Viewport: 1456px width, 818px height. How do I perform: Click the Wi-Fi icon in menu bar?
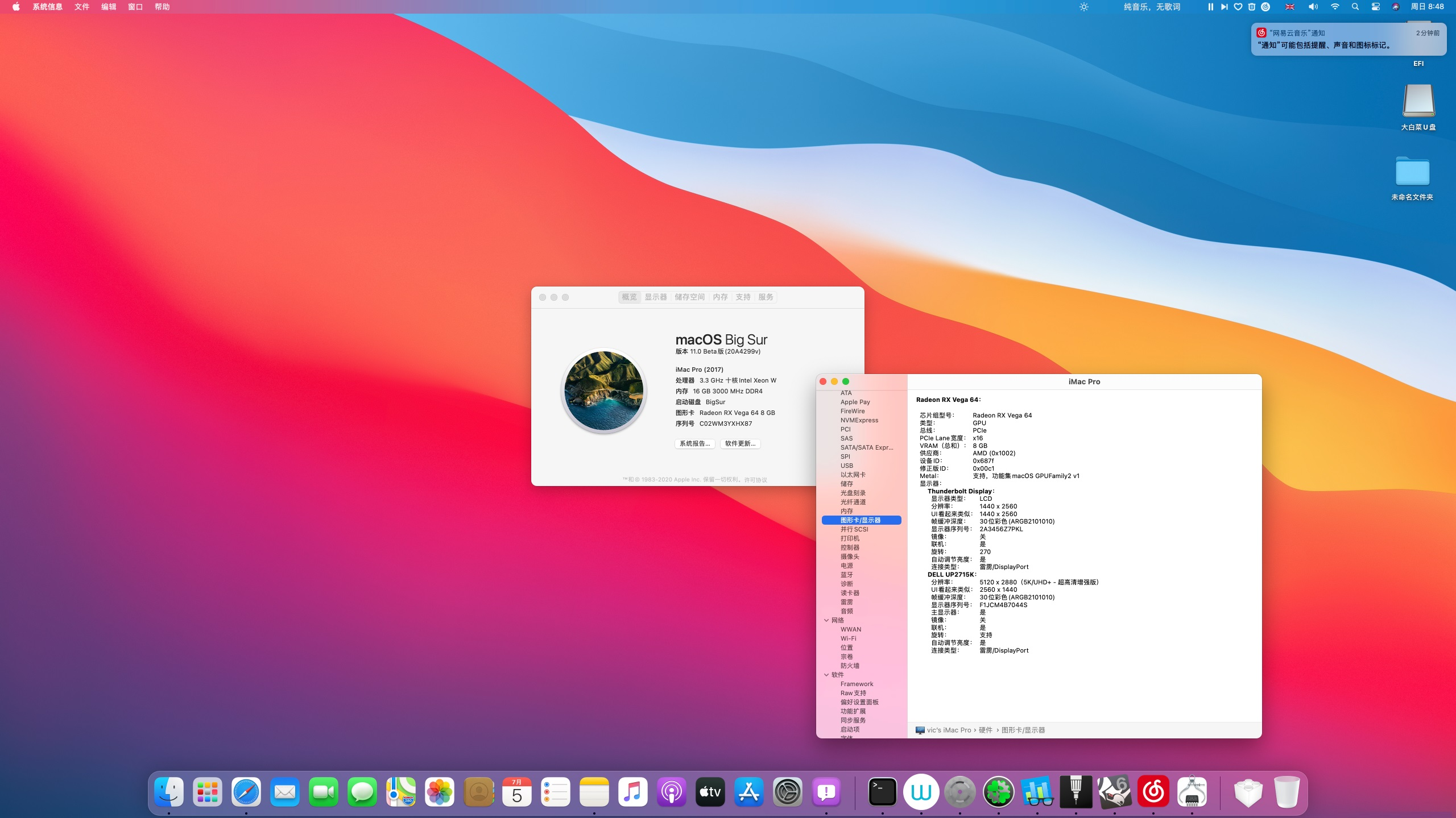[x=1334, y=7]
